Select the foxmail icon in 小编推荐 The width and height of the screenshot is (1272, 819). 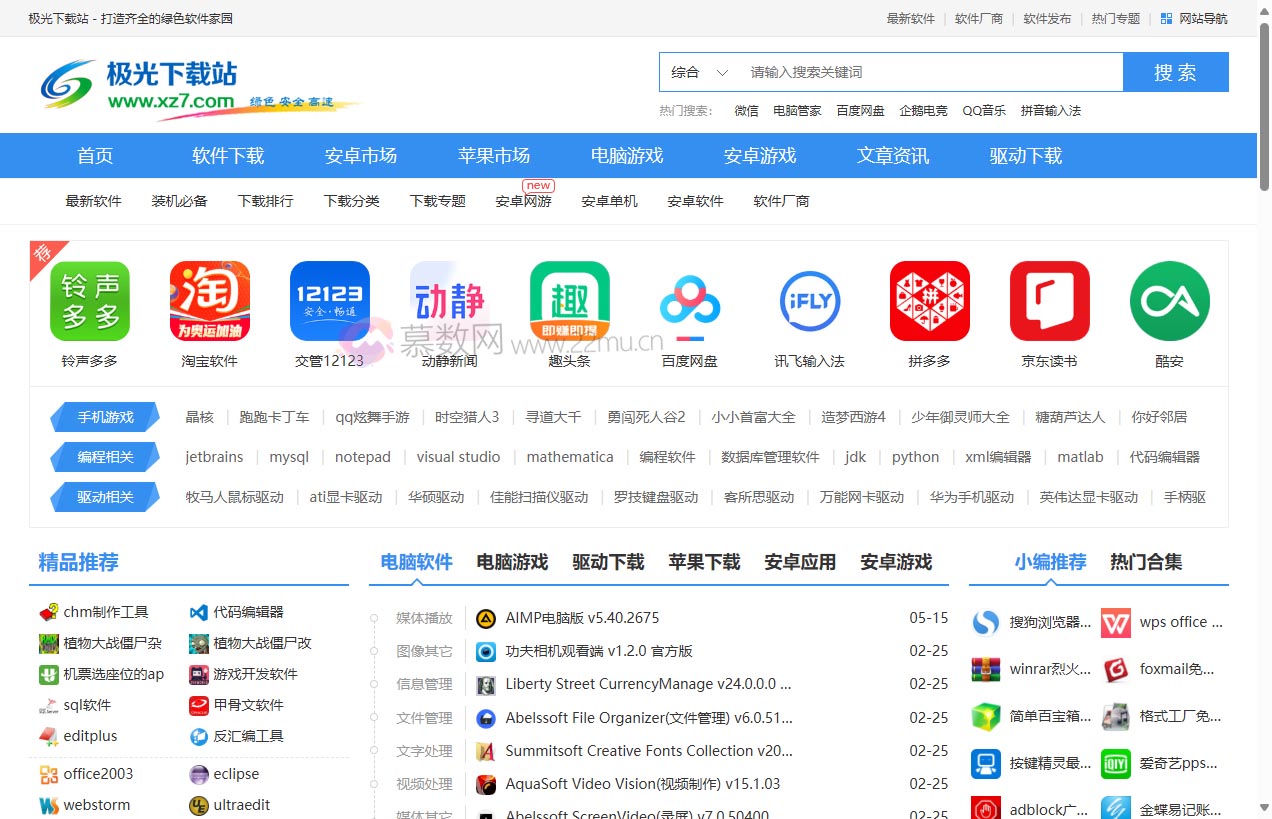(1116, 669)
